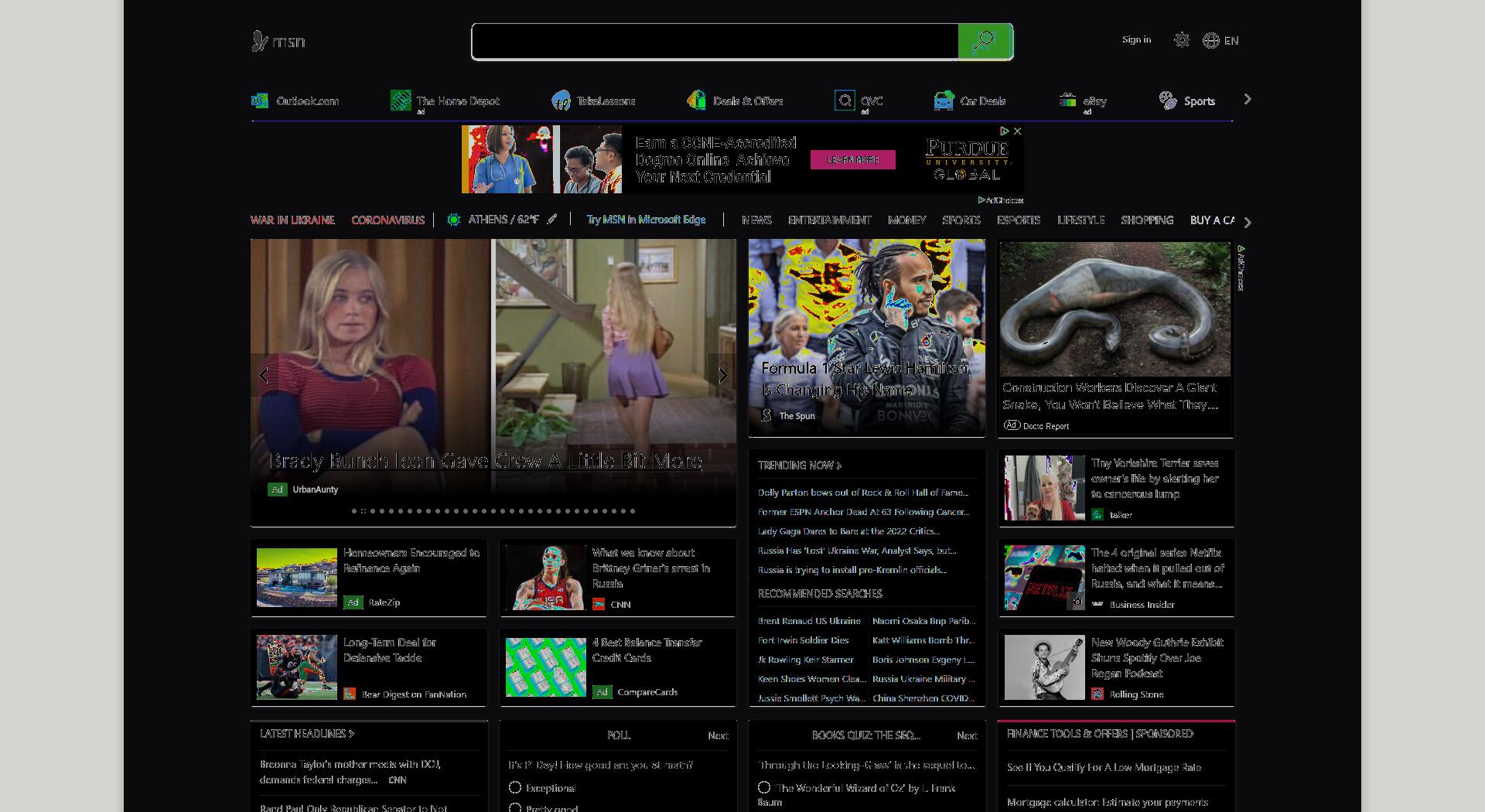
Task: Click the Sign in link
Action: [1136, 39]
